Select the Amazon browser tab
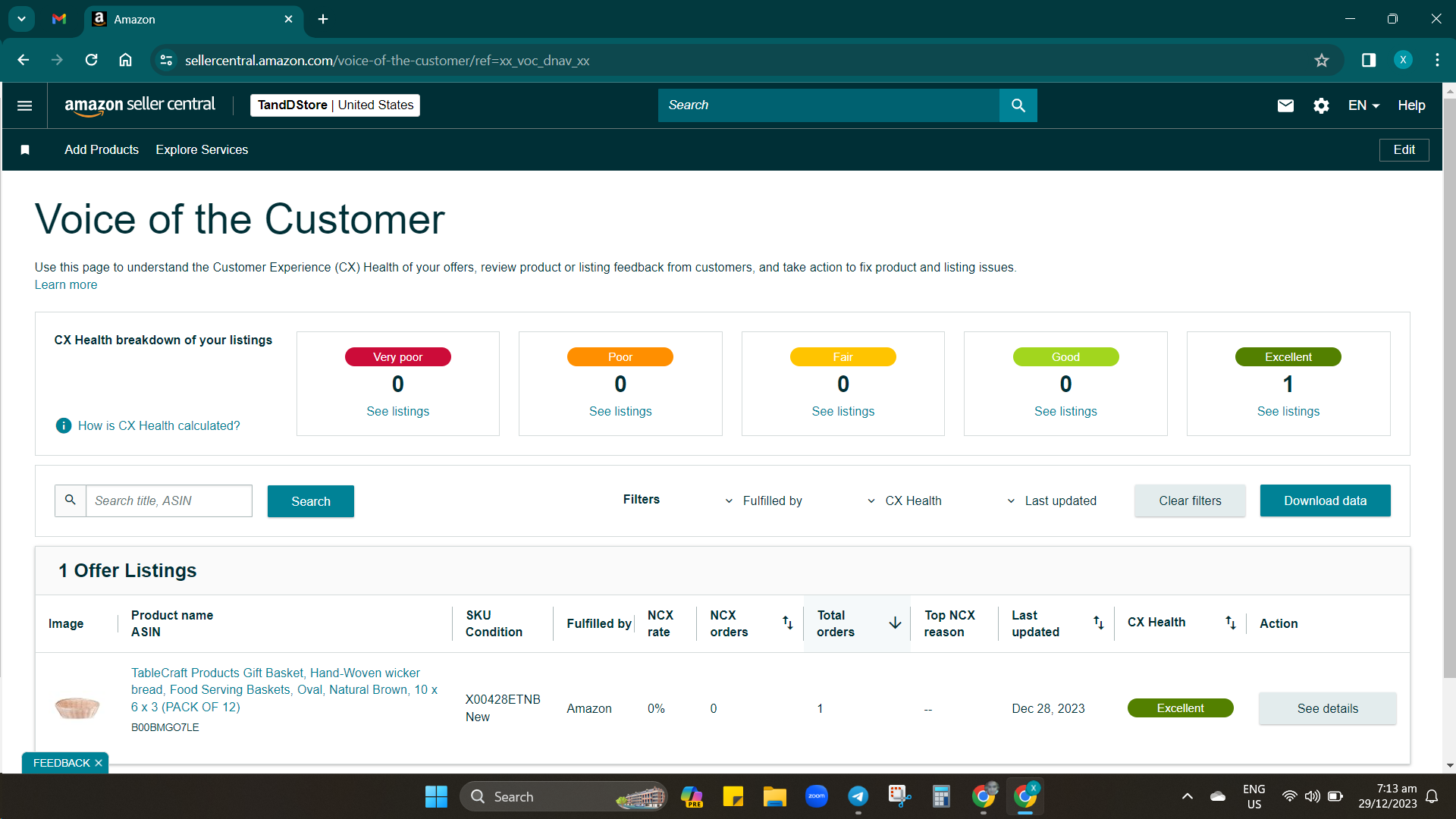The image size is (1456, 819). (193, 20)
